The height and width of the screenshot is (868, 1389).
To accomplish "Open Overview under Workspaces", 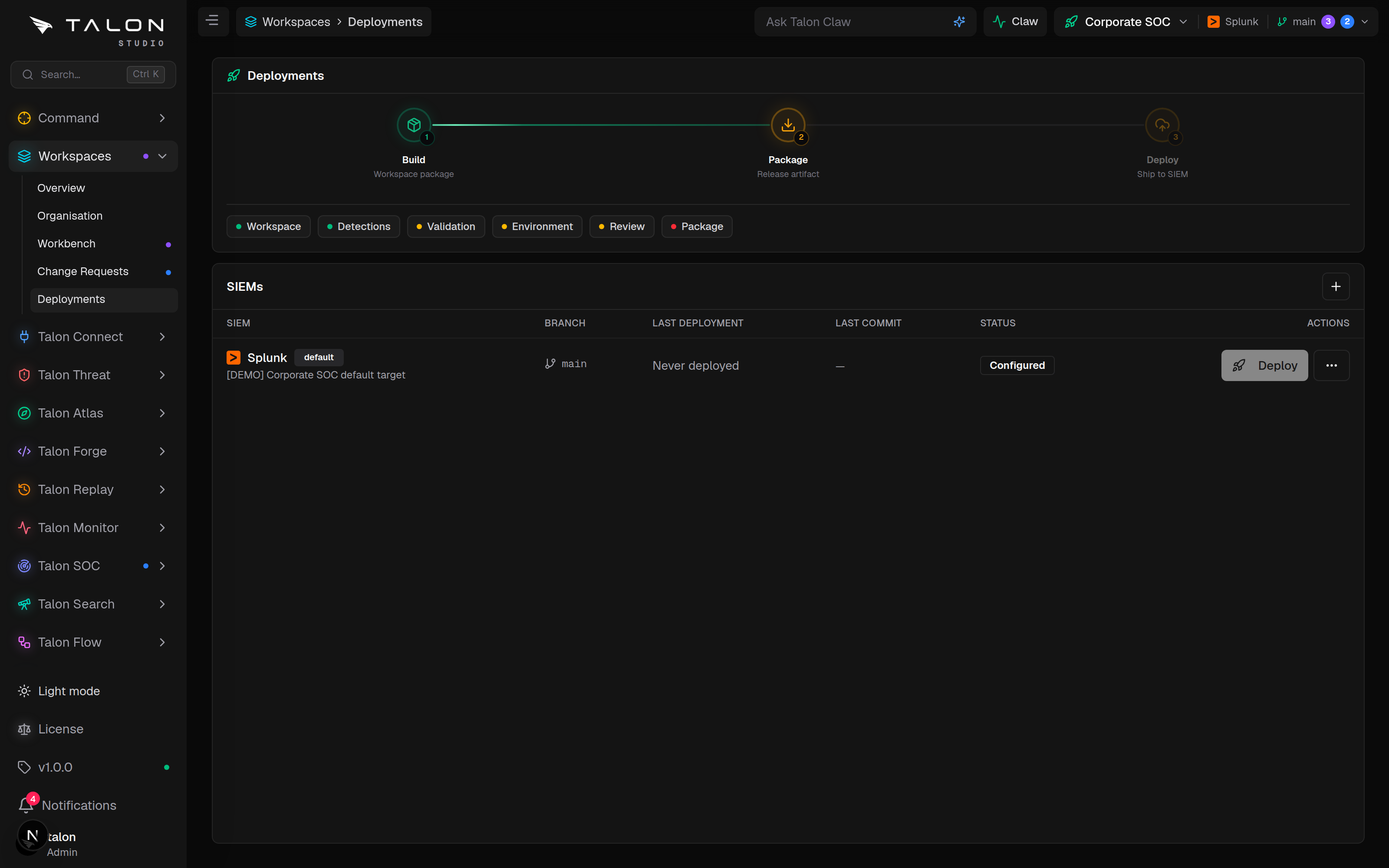I will (103, 188).
